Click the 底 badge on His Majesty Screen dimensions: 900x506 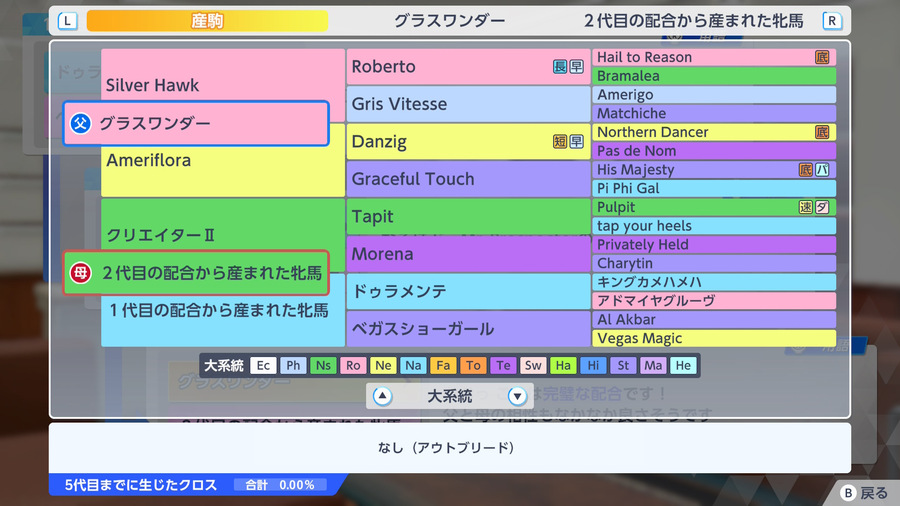tap(805, 170)
